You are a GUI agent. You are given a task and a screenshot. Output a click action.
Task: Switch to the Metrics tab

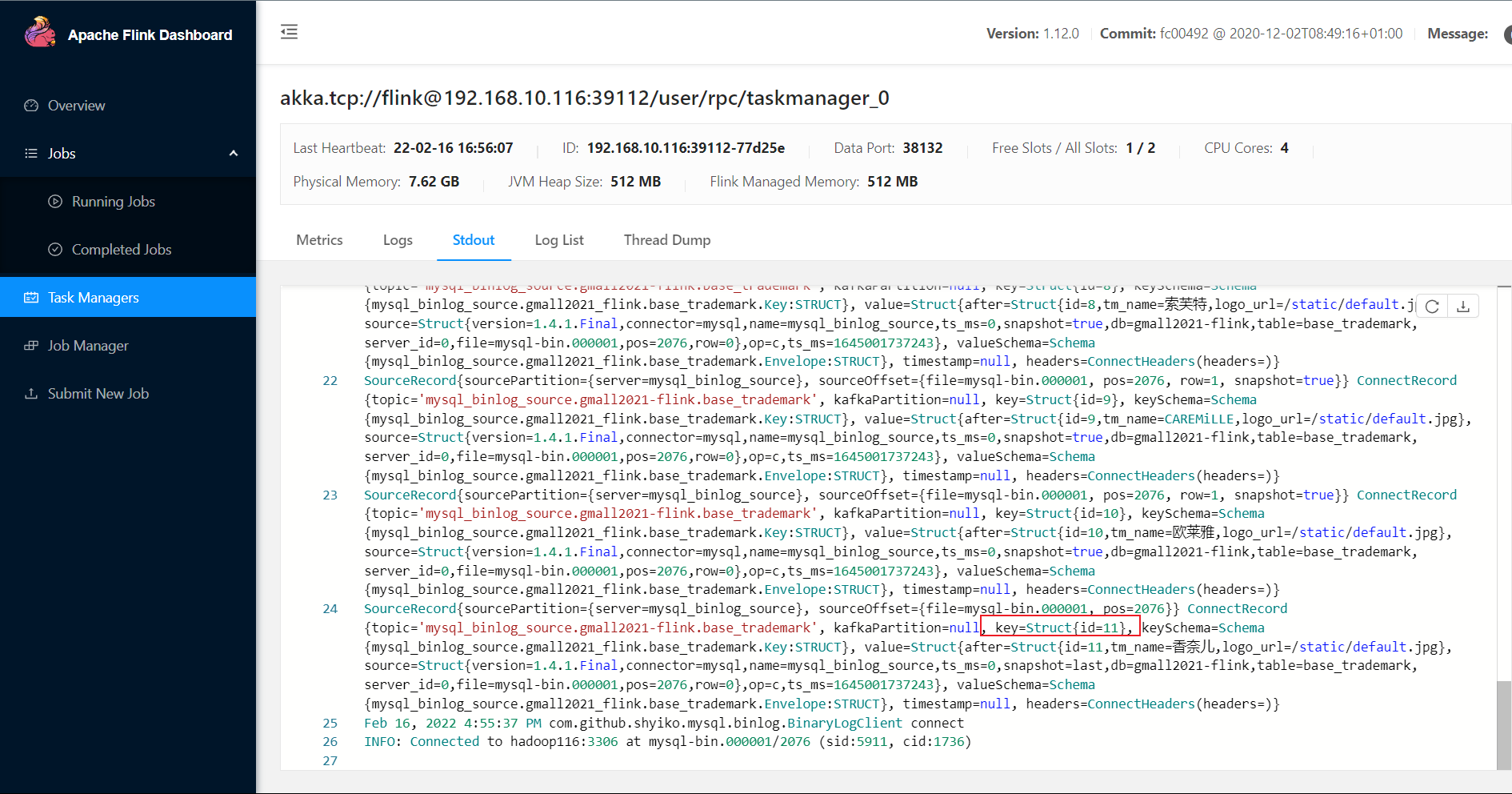[x=319, y=240]
